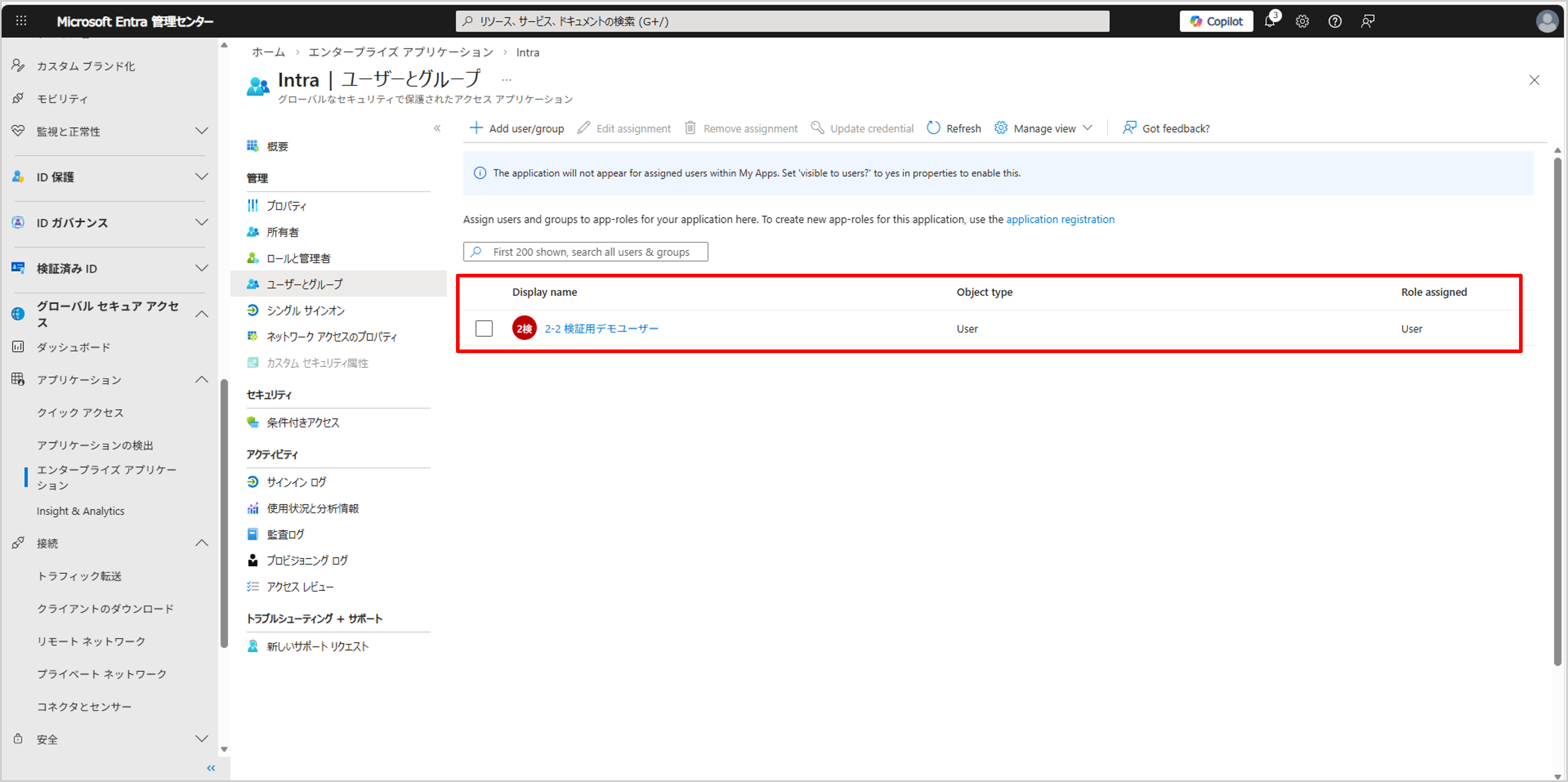Open the app launcher grid icon
The width and height of the screenshot is (1568, 782).
21,21
